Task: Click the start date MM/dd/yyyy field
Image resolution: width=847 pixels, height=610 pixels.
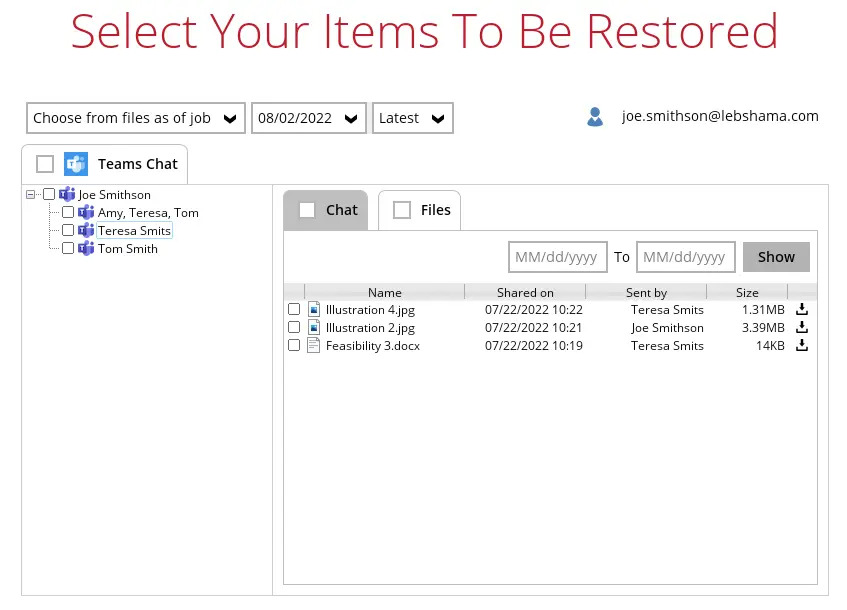Action: [557, 257]
